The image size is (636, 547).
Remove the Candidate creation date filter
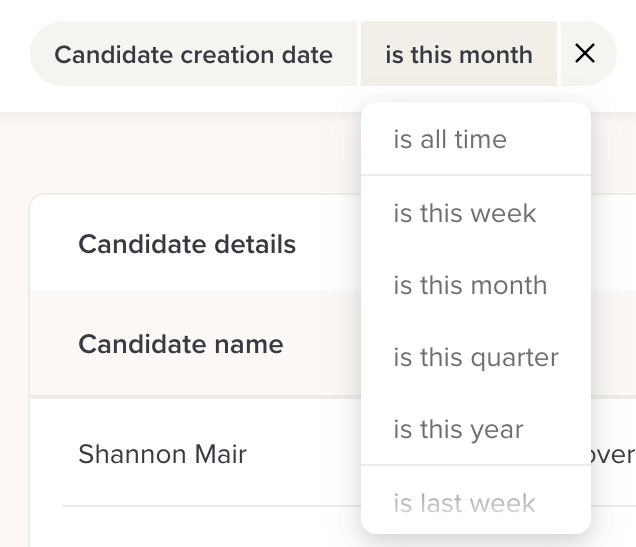[585, 54]
